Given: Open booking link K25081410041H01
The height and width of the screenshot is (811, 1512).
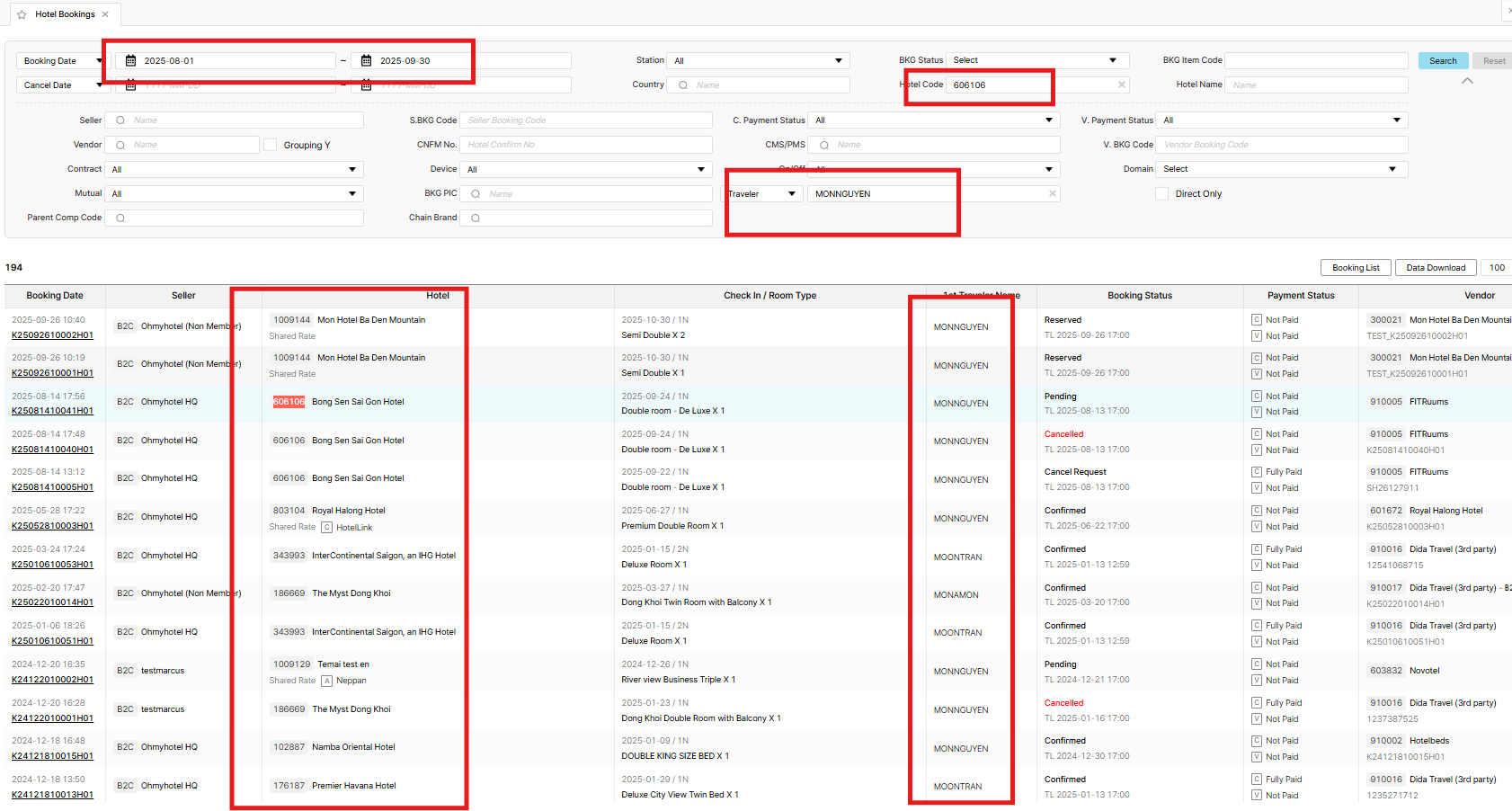Looking at the screenshot, I should coord(52,411).
